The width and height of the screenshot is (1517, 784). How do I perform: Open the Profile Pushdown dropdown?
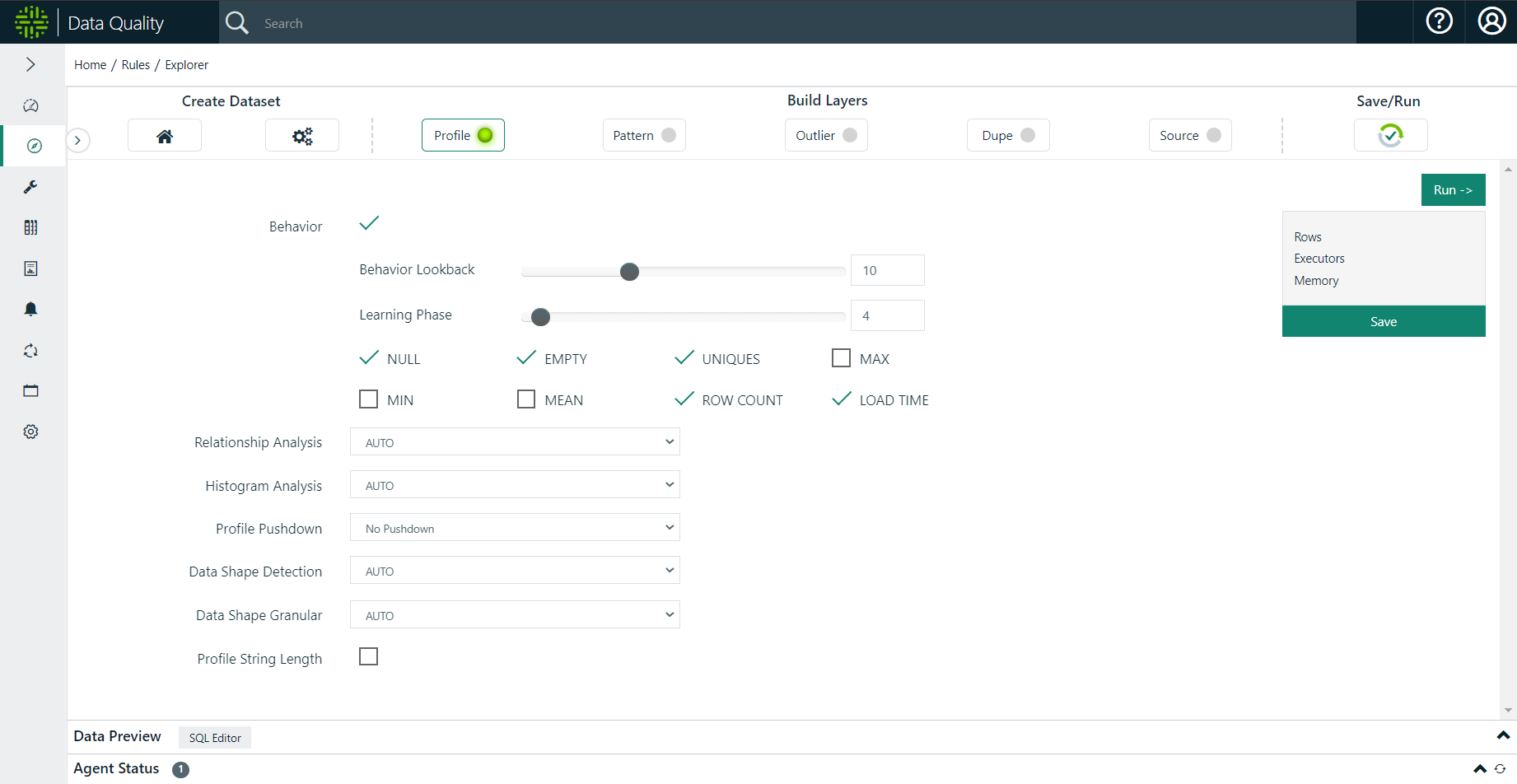pos(514,527)
